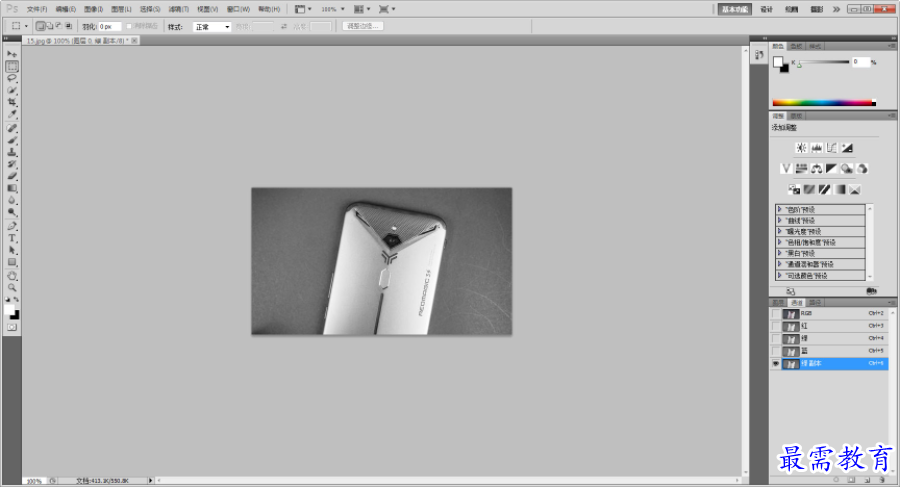901x490 pixels.
Task: Open the 窗口(W) menu
Action: coord(238,9)
